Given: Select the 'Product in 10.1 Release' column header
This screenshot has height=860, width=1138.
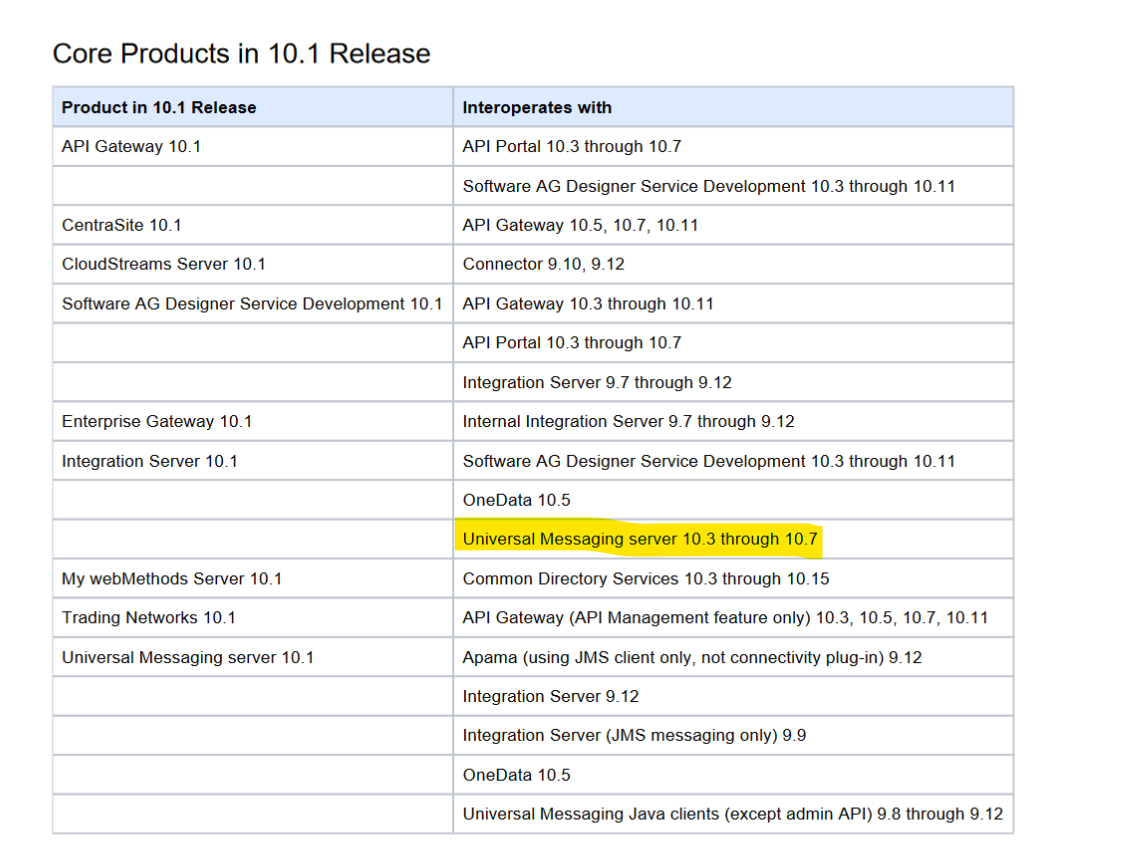Looking at the screenshot, I should pyautogui.click(x=159, y=107).
